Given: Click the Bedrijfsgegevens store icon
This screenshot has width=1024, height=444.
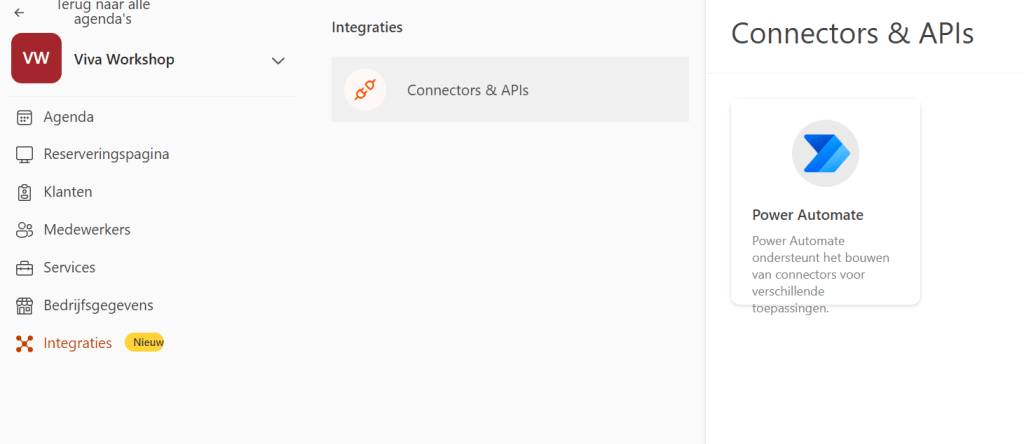Looking at the screenshot, I should point(25,305).
